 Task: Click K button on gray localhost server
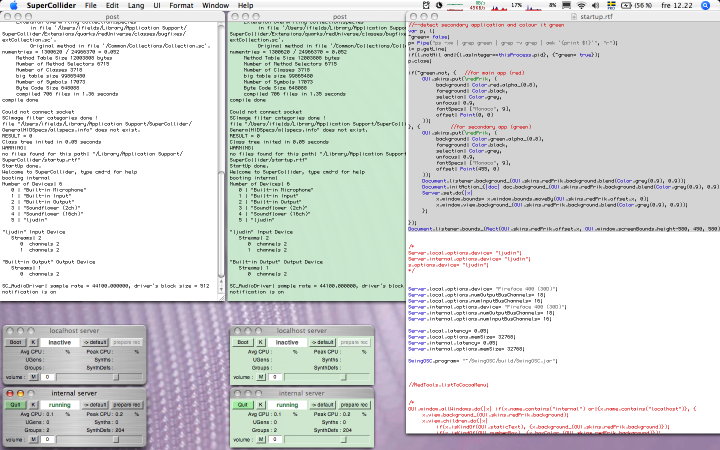coord(33,343)
